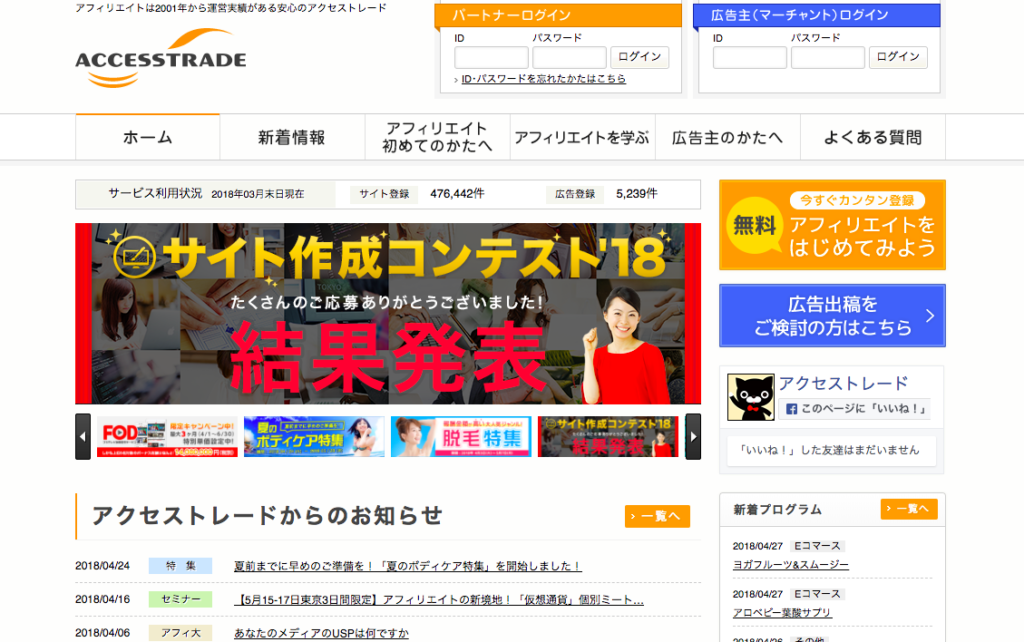
Task: Select the FOD campaign thumbnail
Action: (x=167, y=436)
